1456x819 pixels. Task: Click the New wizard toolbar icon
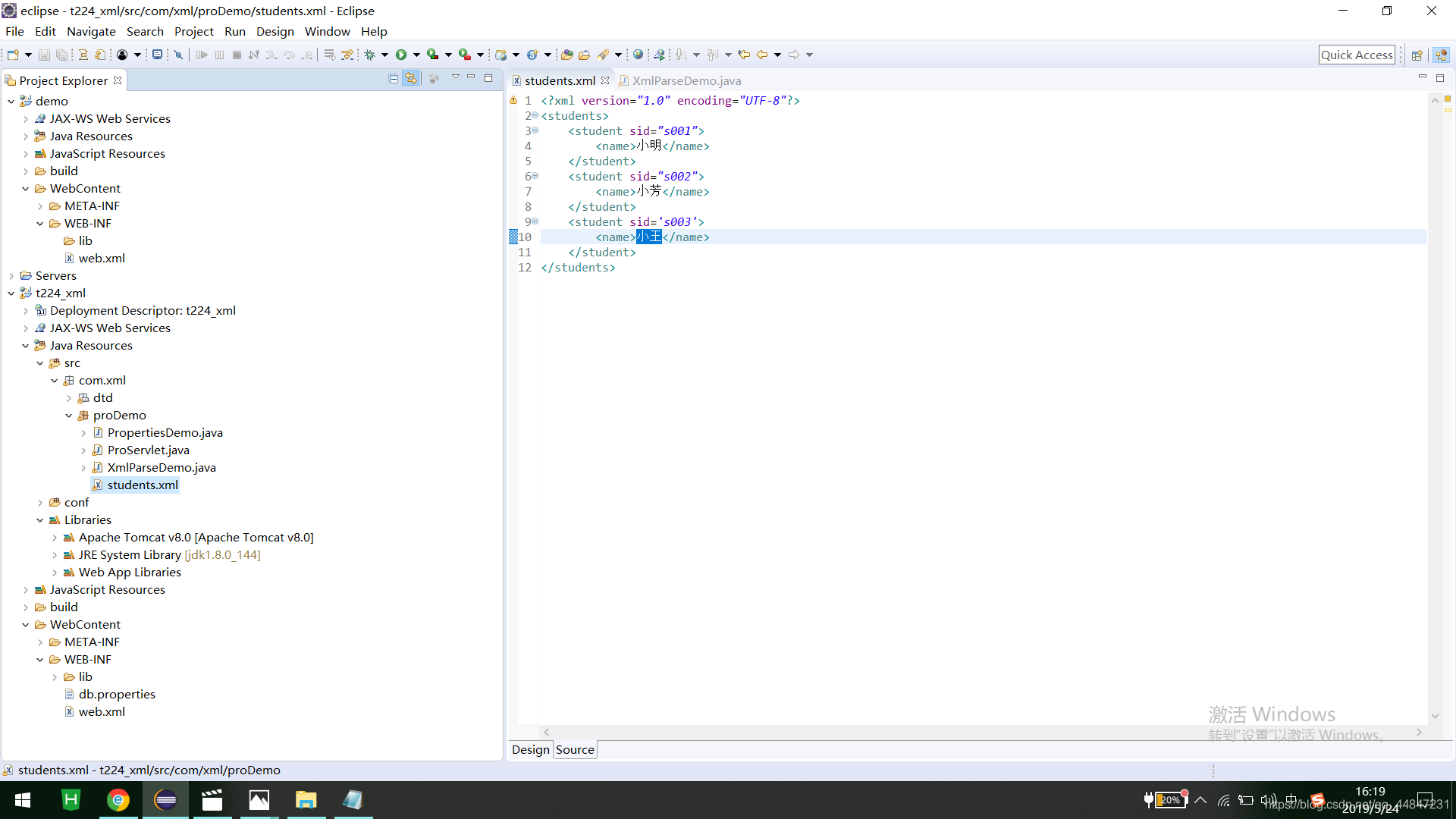coord(13,55)
